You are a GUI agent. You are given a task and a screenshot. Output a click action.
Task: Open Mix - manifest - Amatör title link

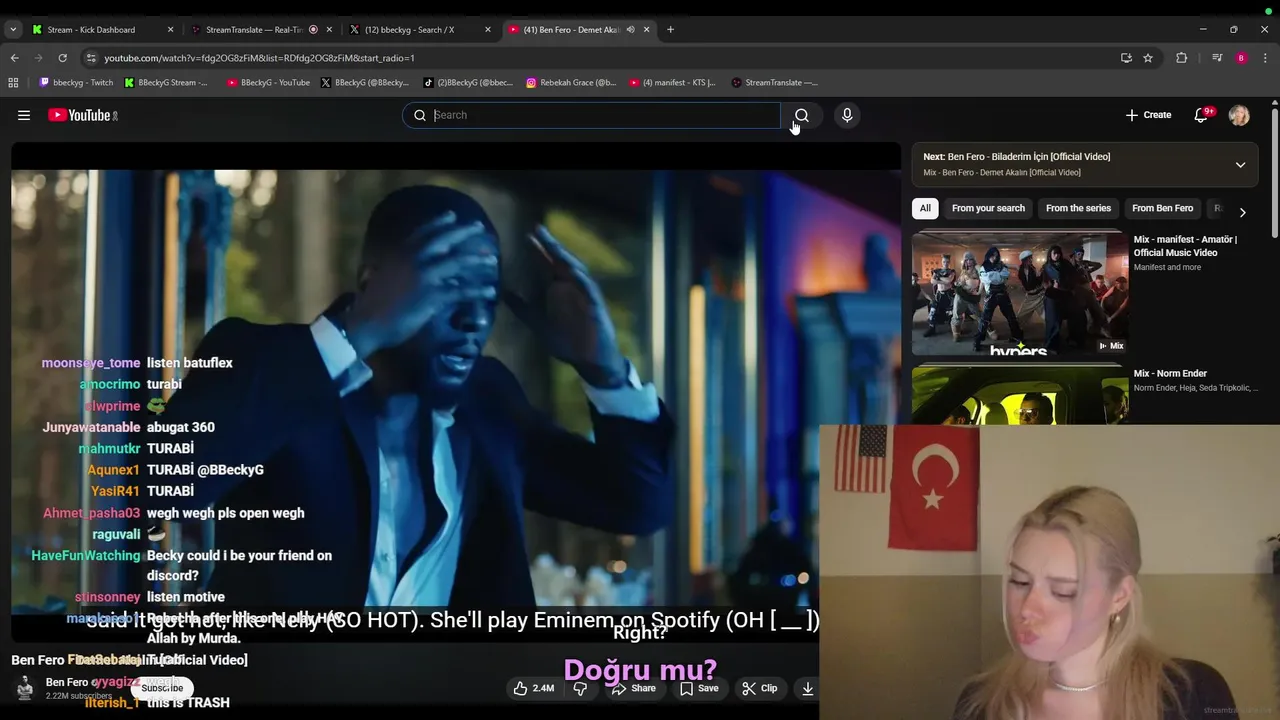pos(1185,246)
